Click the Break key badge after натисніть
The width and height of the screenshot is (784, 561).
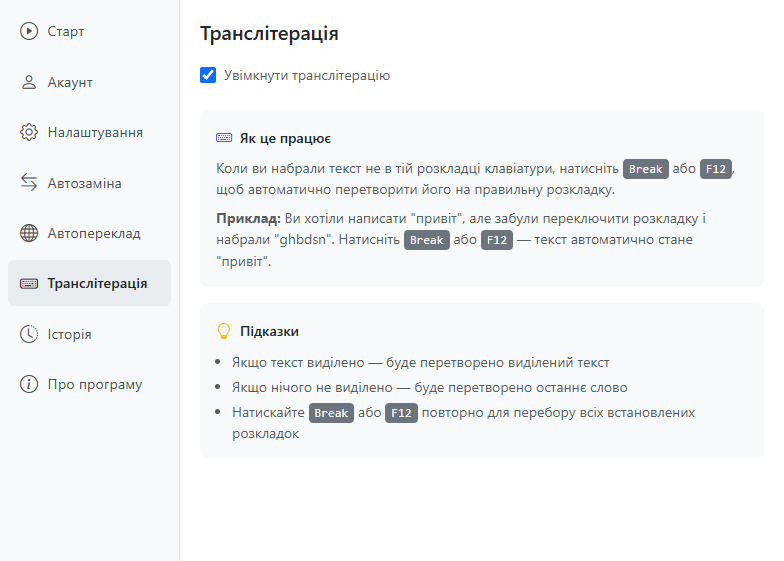pos(646,169)
